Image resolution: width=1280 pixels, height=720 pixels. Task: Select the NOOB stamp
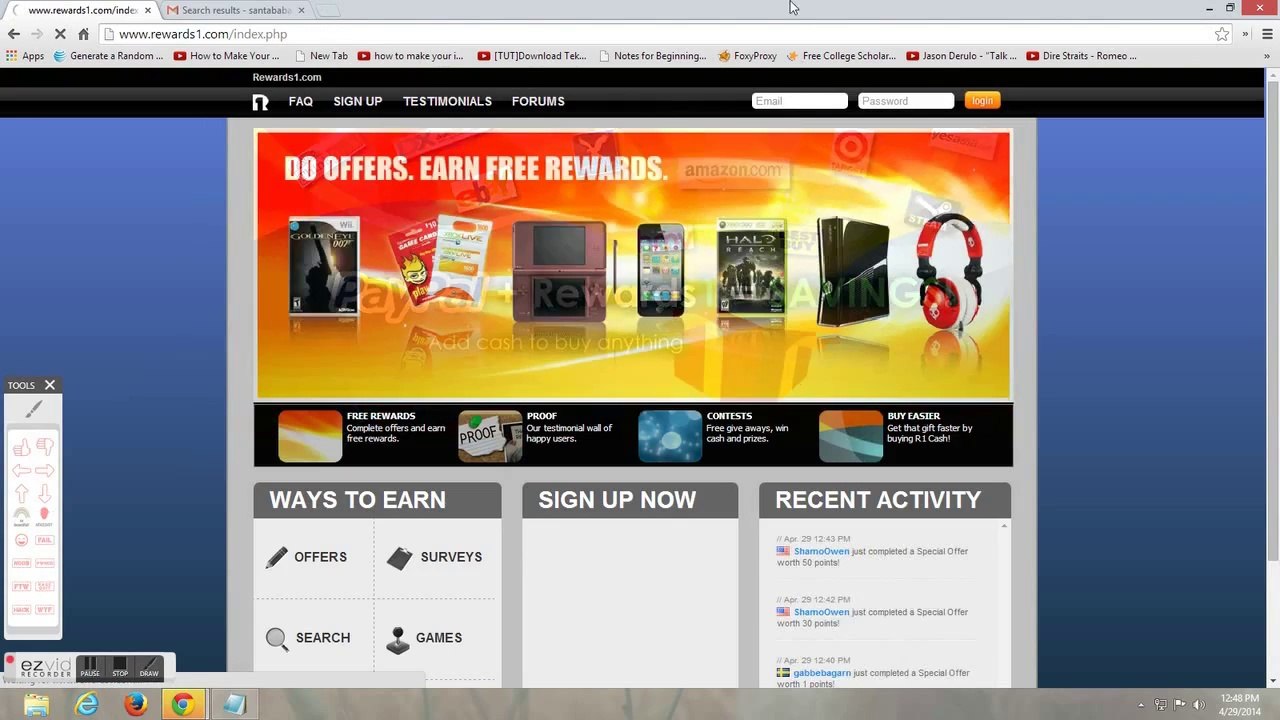coord(22,563)
